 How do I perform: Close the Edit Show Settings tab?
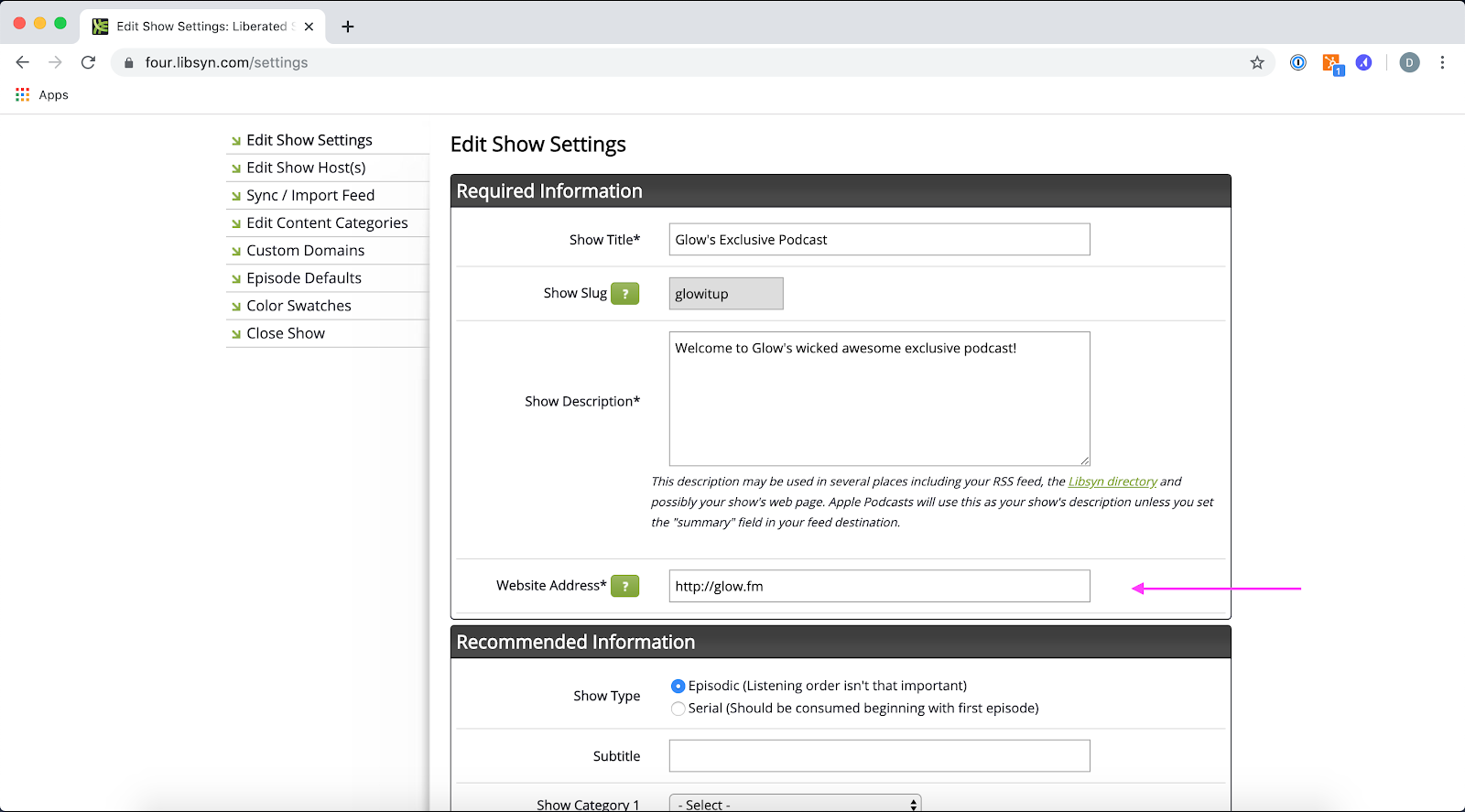[309, 27]
